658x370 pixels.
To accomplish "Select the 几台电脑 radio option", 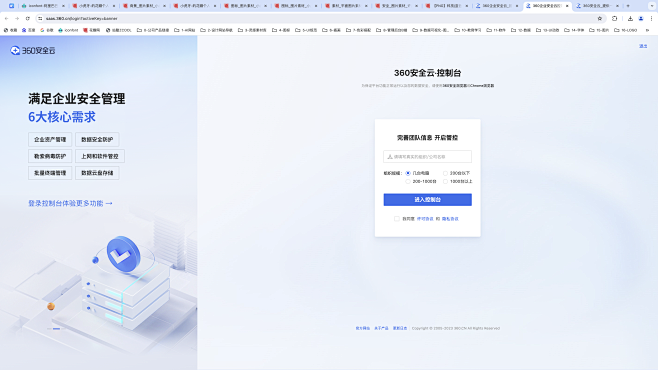I will 407,173.
